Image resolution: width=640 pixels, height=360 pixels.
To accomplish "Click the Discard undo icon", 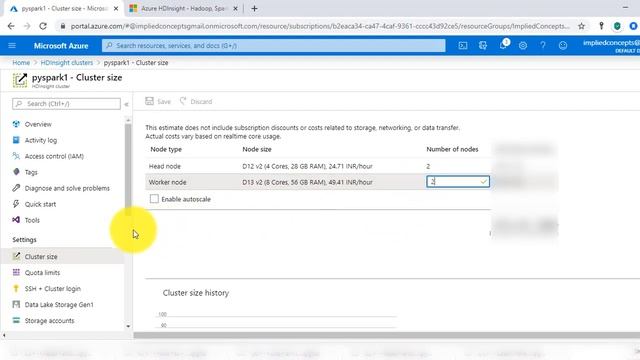I will coord(183,101).
